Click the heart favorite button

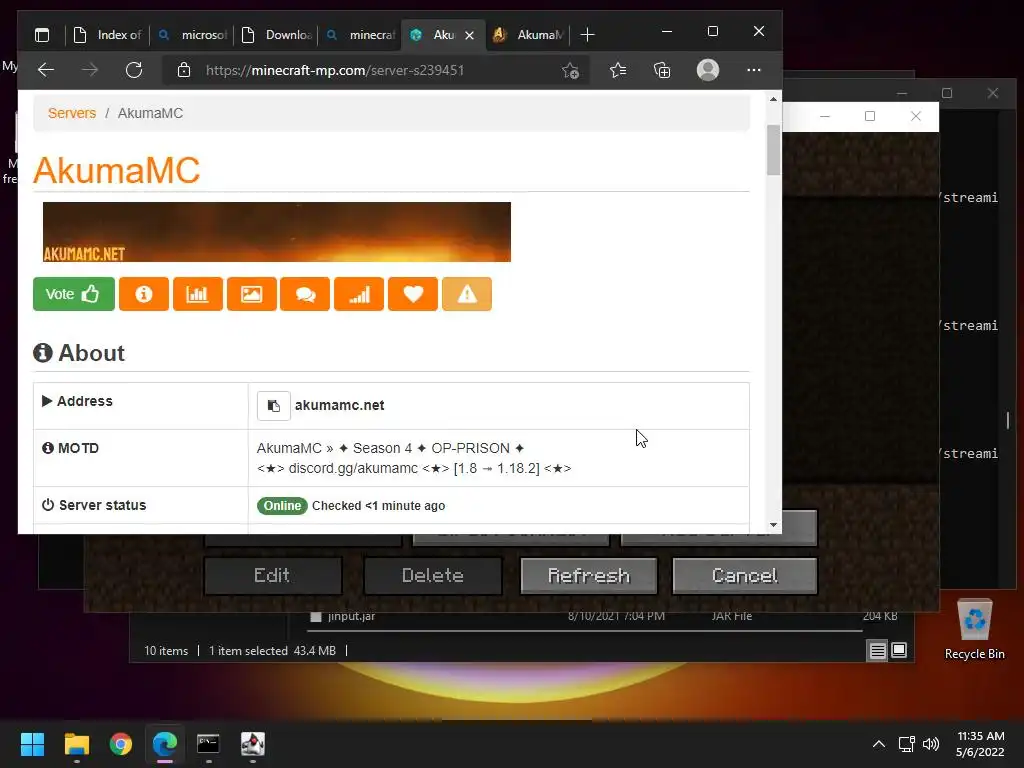413,294
